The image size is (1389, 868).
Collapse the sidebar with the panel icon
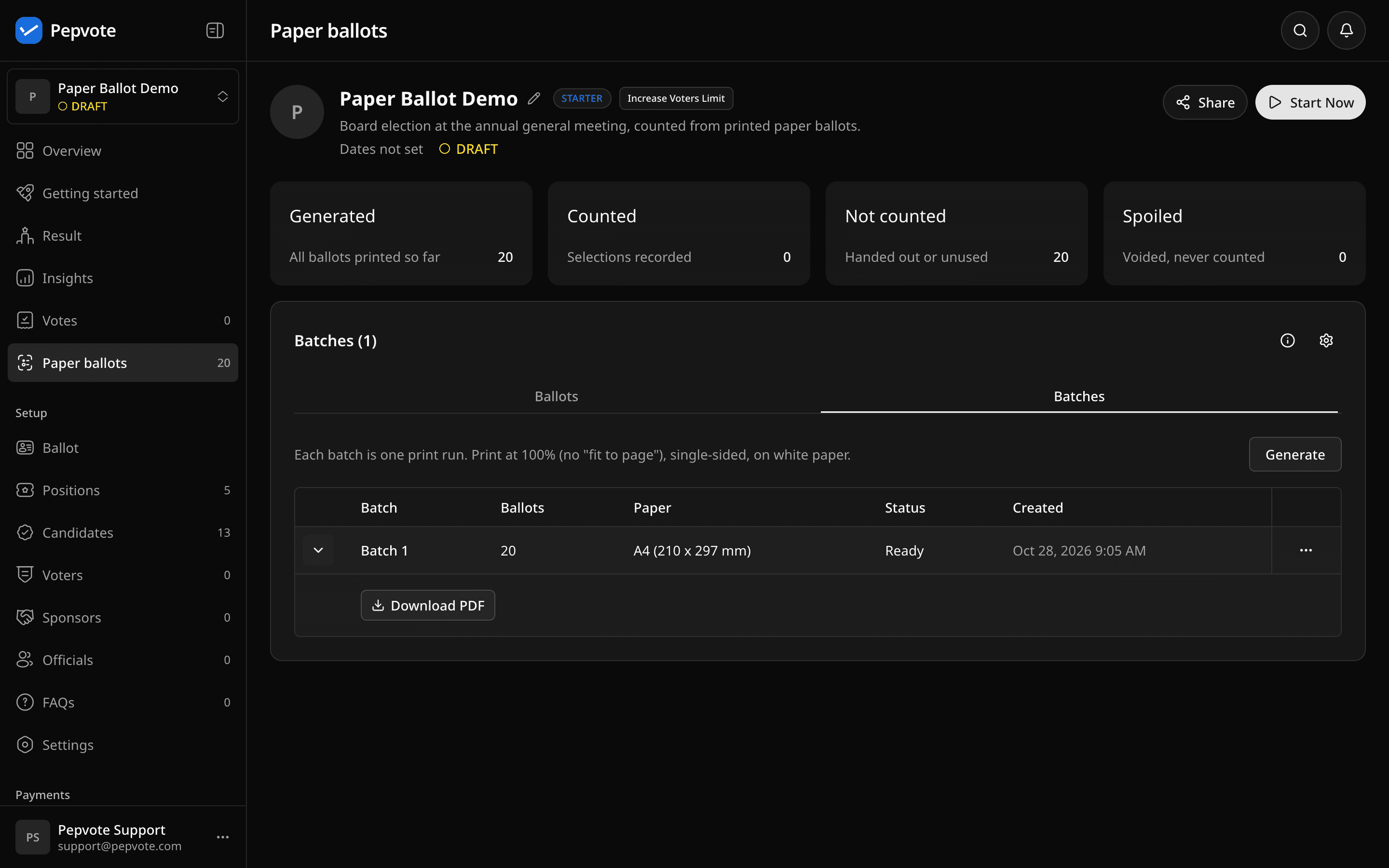click(x=215, y=30)
